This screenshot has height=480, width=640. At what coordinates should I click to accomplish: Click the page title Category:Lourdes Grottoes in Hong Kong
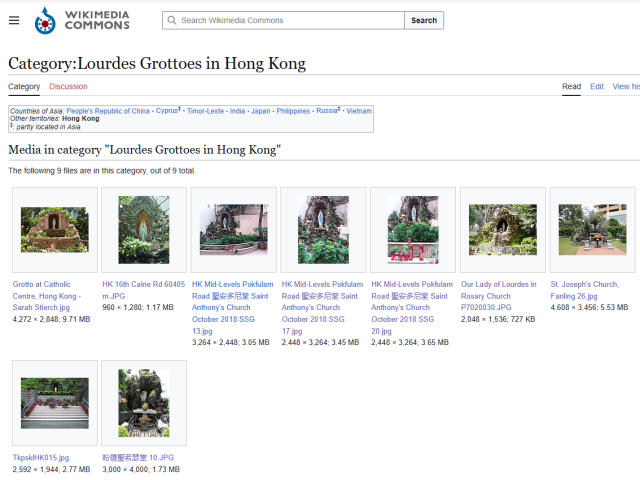[x=157, y=63]
